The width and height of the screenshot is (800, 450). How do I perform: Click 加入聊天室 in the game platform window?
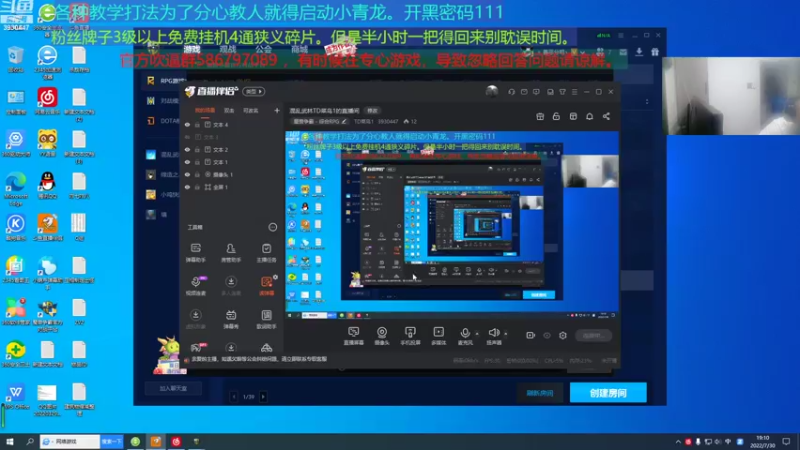pyautogui.click(x=173, y=388)
